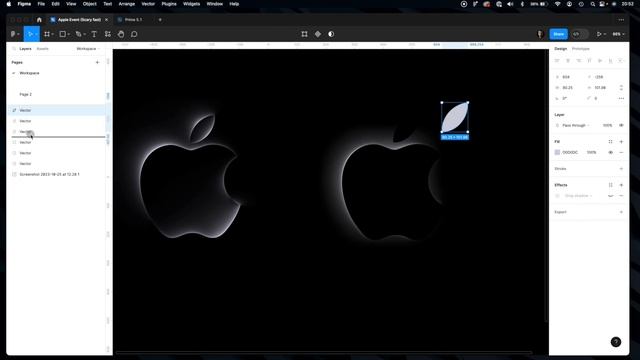Toggle Drop shadow visibility

pos(611,196)
